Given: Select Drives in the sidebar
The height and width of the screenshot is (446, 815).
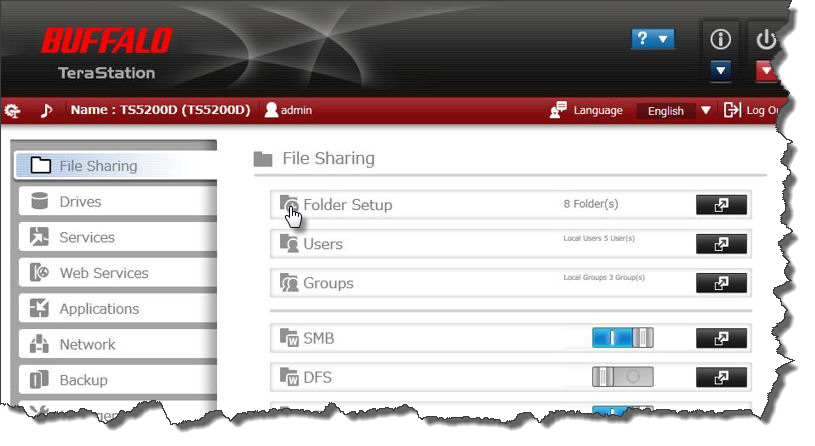Looking at the screenshot, I should tap(117, 202).
